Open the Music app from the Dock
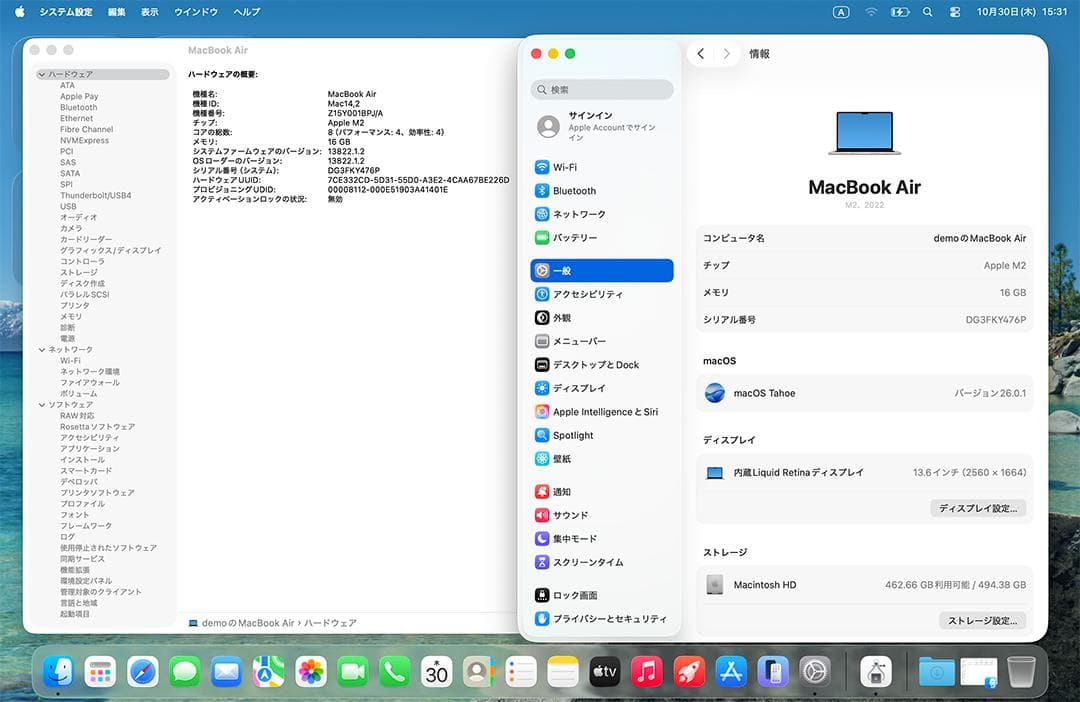The height and width of the screenshot is (702, 1080). [x=647, y=672]
